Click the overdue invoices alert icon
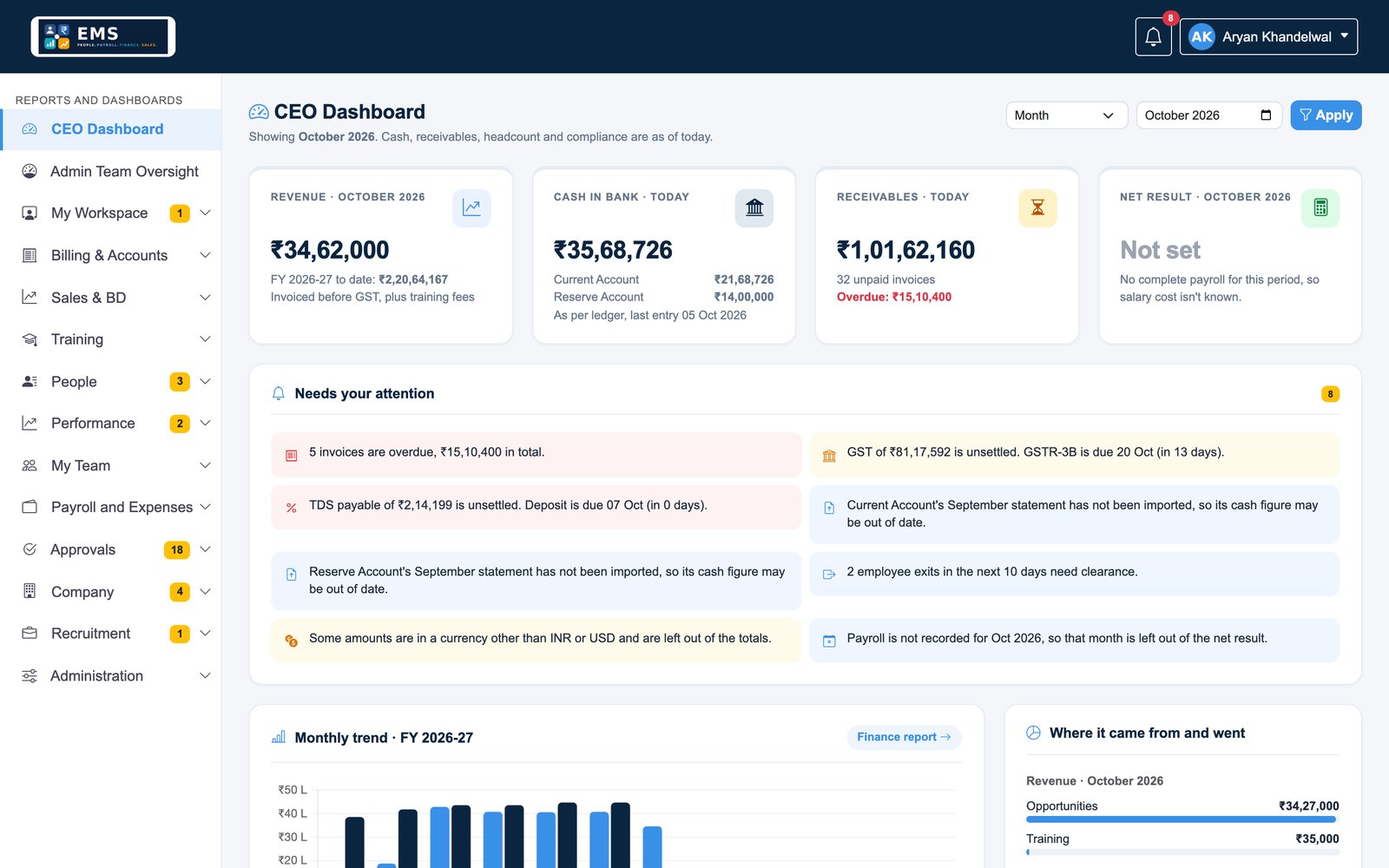Viewport: 1389px width, 868px height. pos(292,455)
